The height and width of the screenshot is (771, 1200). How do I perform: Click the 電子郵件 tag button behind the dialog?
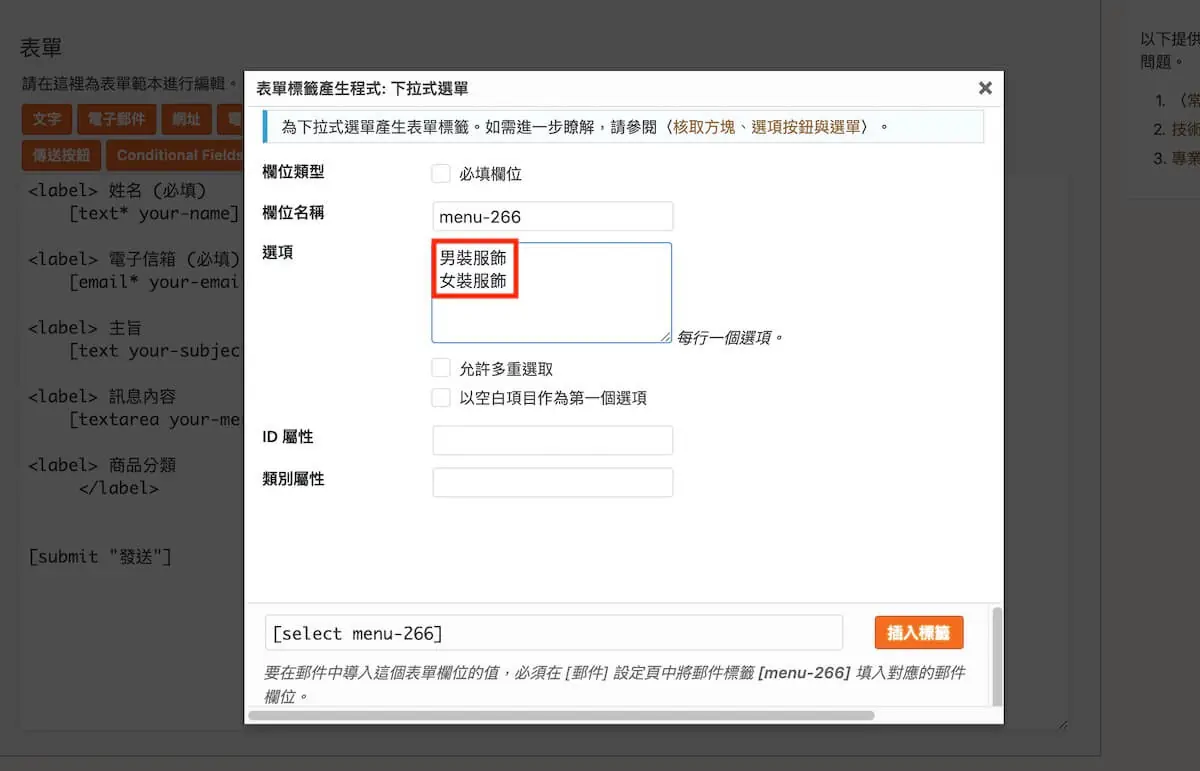tap(116, 119)
